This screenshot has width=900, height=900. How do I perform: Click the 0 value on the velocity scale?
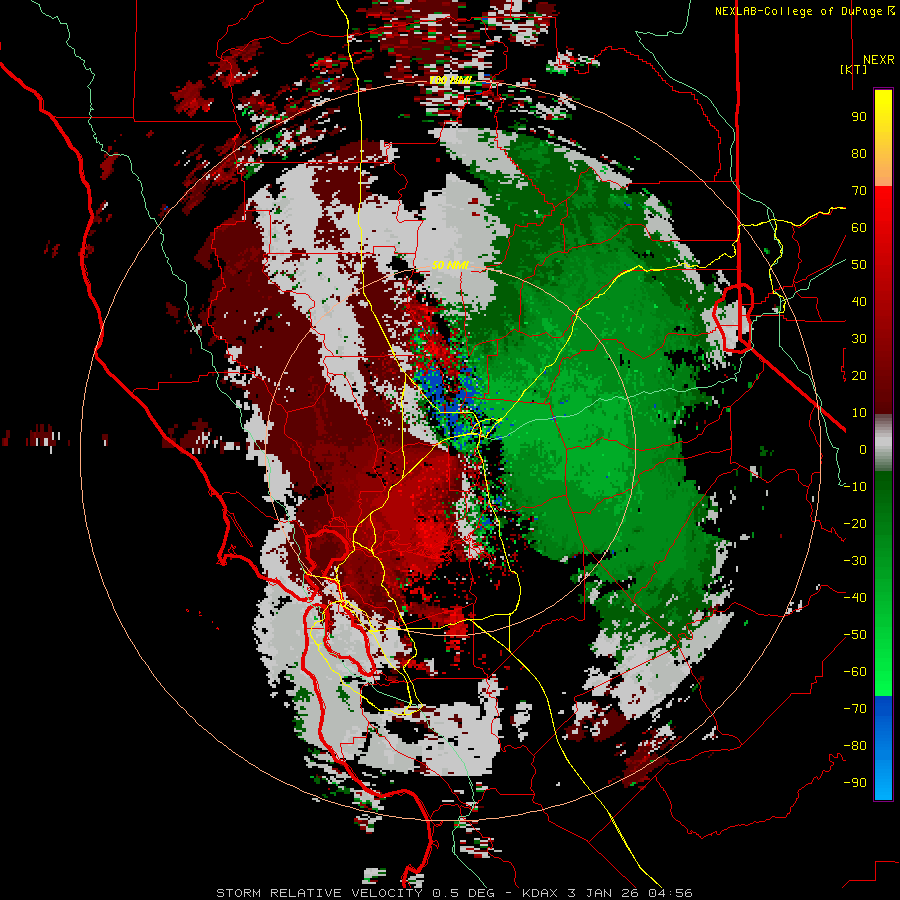click(x=863, y=449)
